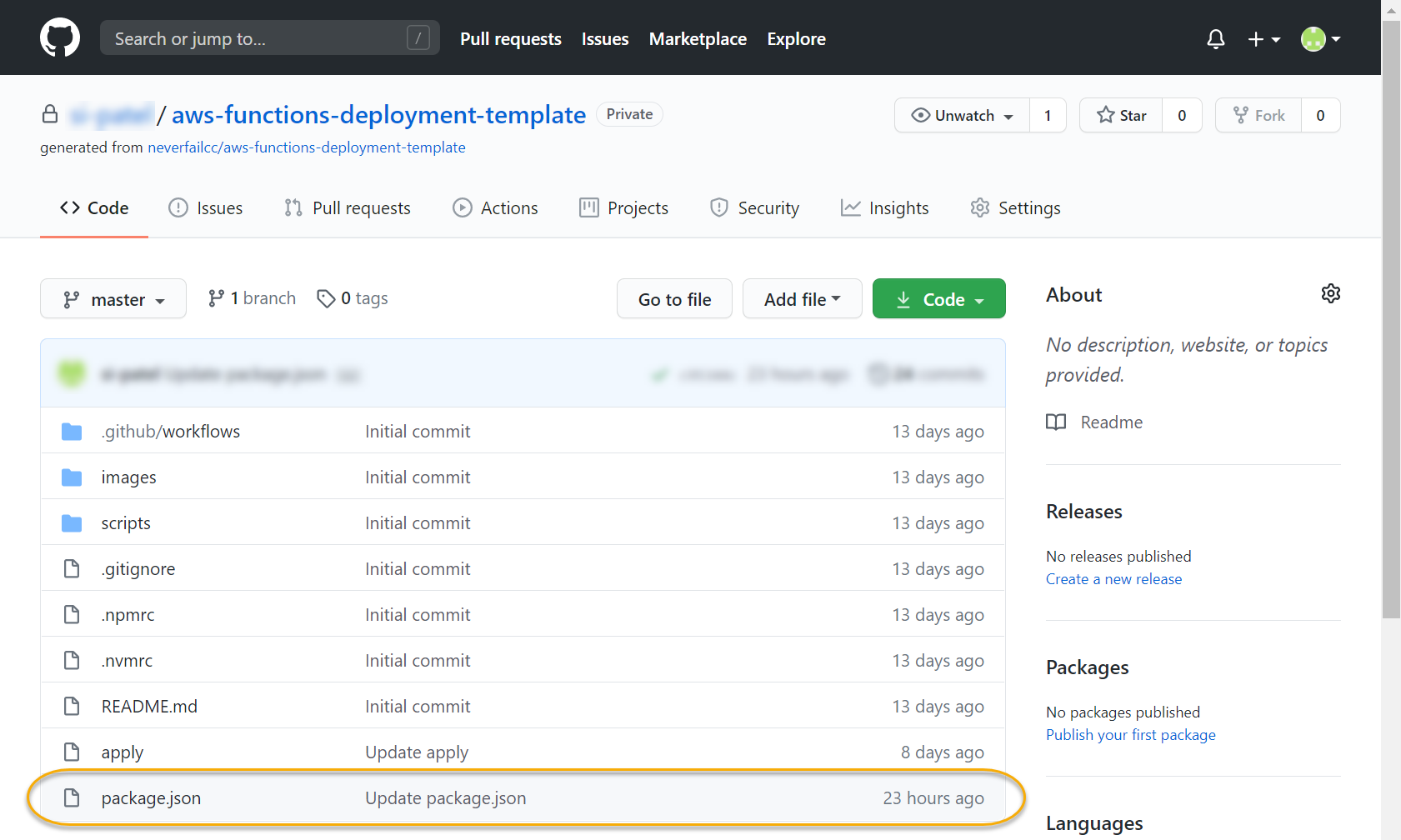Click Create a new release link

coord(1113,579)
